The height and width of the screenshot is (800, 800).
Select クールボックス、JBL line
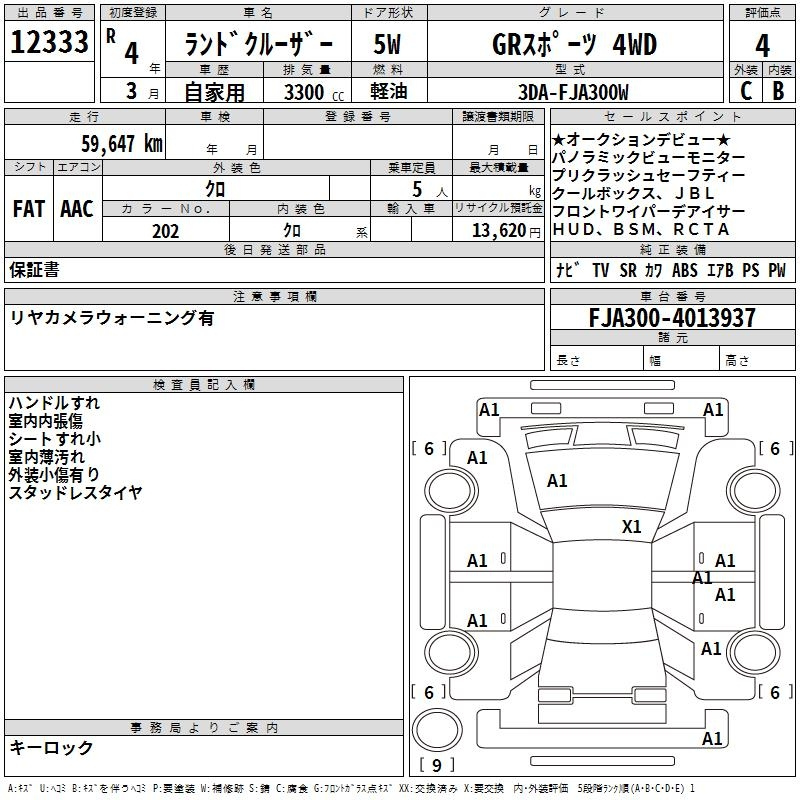pos(633,193)
